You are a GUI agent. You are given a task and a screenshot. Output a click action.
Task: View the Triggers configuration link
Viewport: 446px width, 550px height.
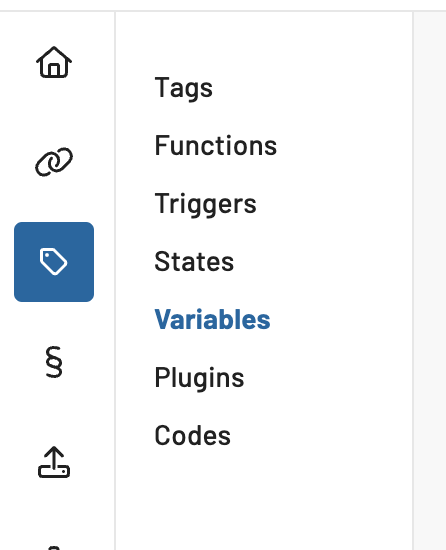(205, 204)
